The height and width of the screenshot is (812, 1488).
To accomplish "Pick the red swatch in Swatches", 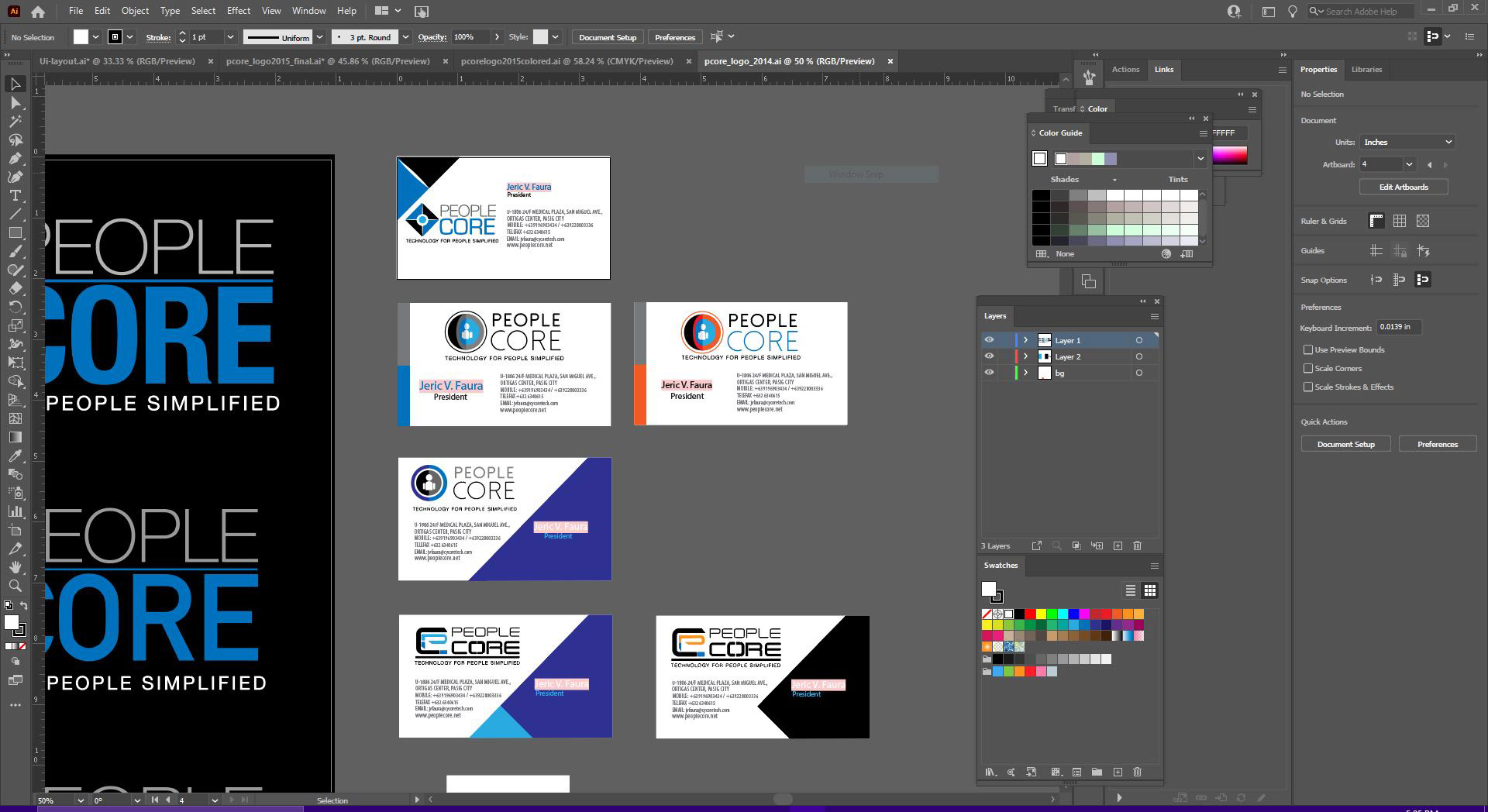I will pos(1030,614).
